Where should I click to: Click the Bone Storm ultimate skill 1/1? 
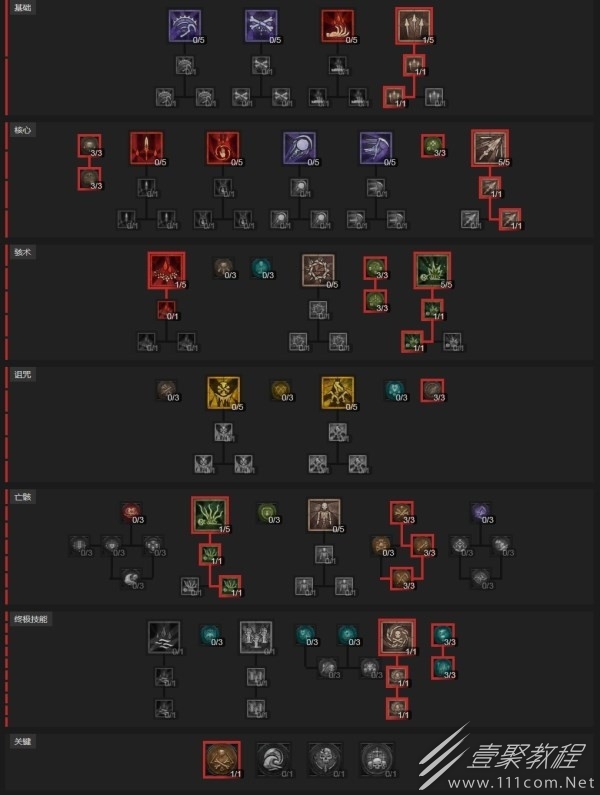click(x=397, y=637)
